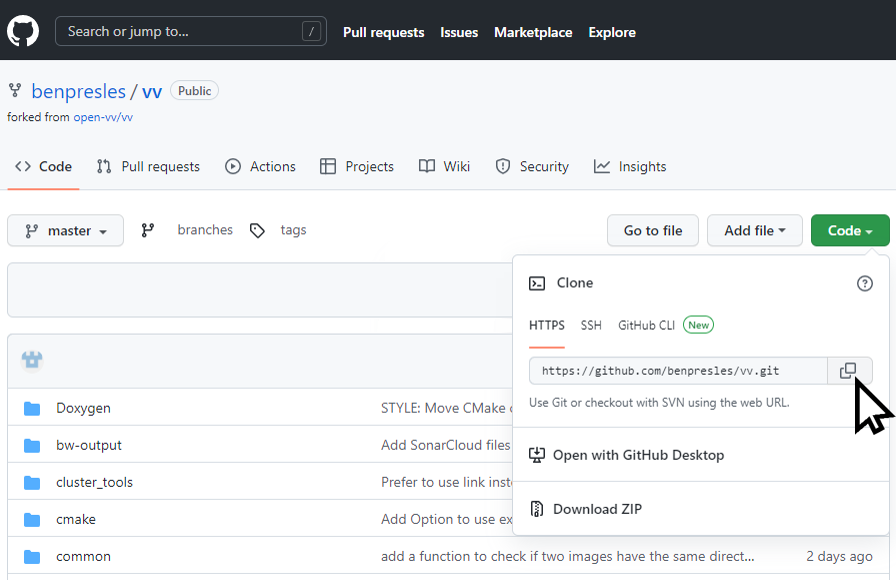Open 'Add Option to use' commit message
896x580 pixels.
click(447, 519)
